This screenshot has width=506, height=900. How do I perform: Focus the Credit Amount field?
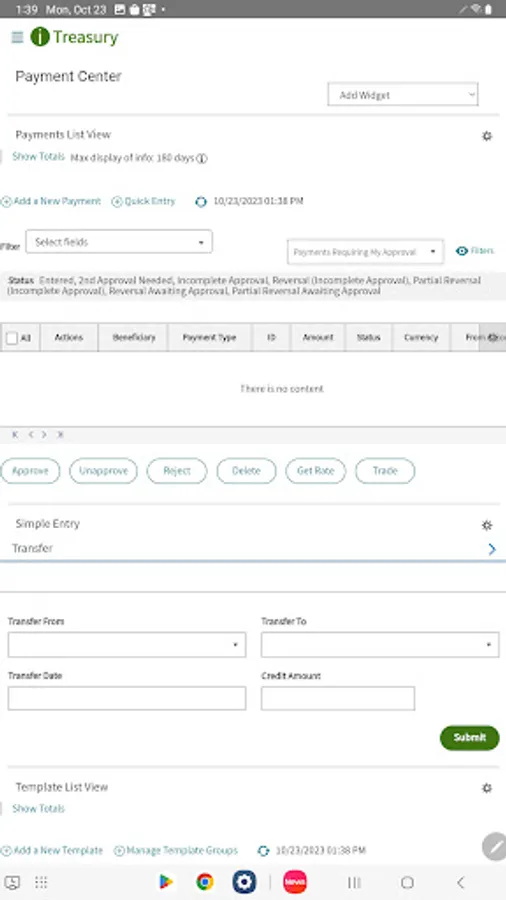pos(338,699)
